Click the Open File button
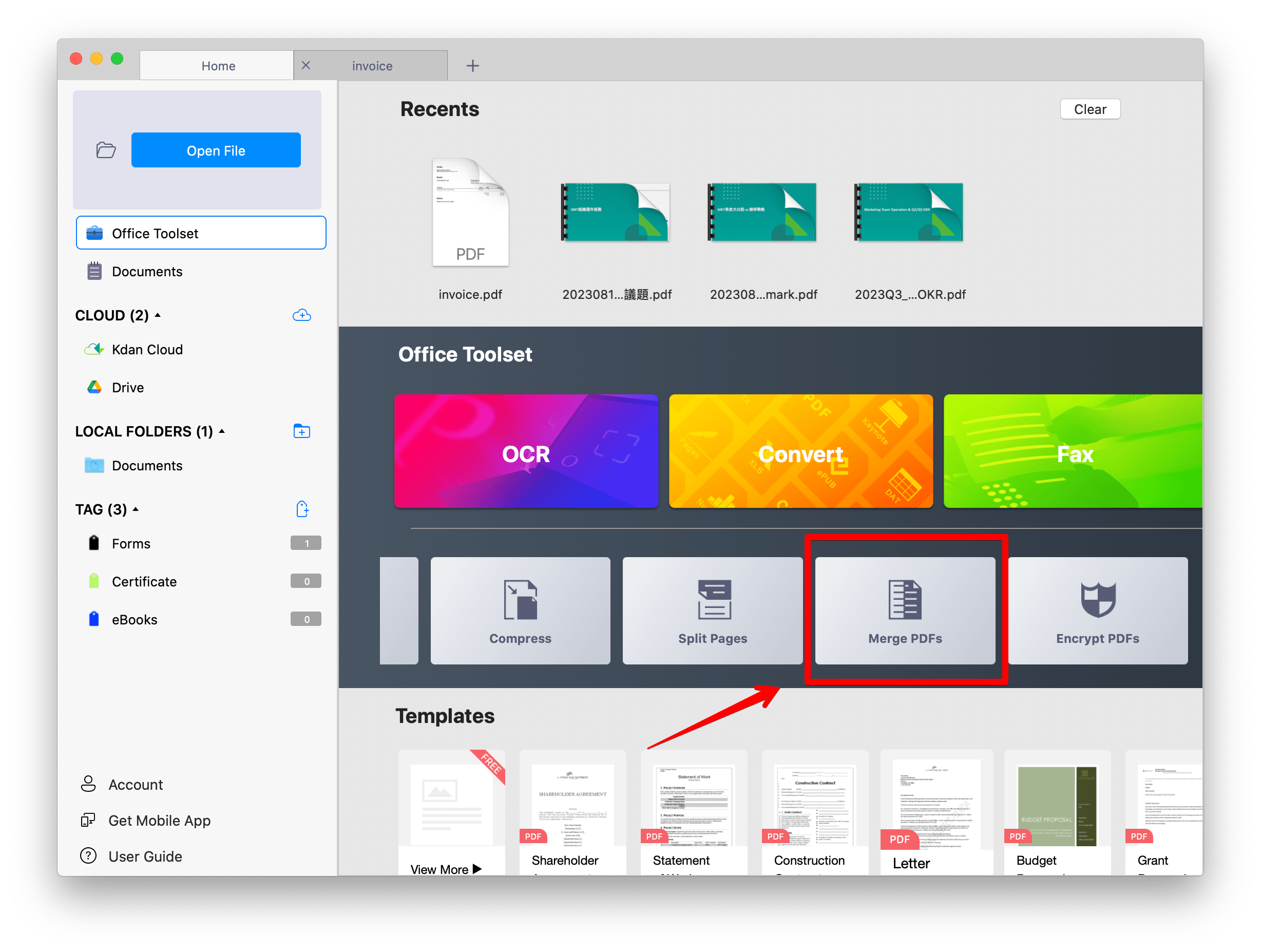The height and width of the screenshot is (952, 1261). (216, 150)
